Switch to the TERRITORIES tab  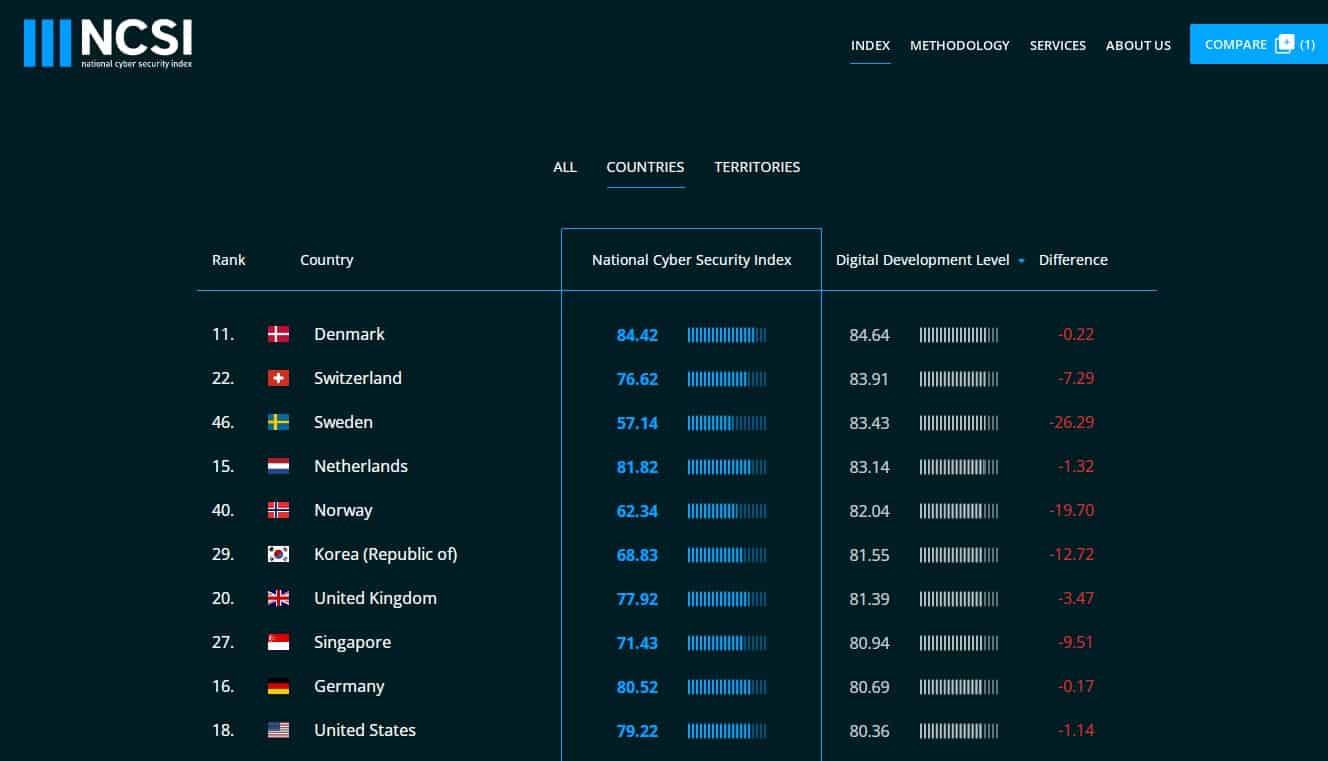(757, 167)
